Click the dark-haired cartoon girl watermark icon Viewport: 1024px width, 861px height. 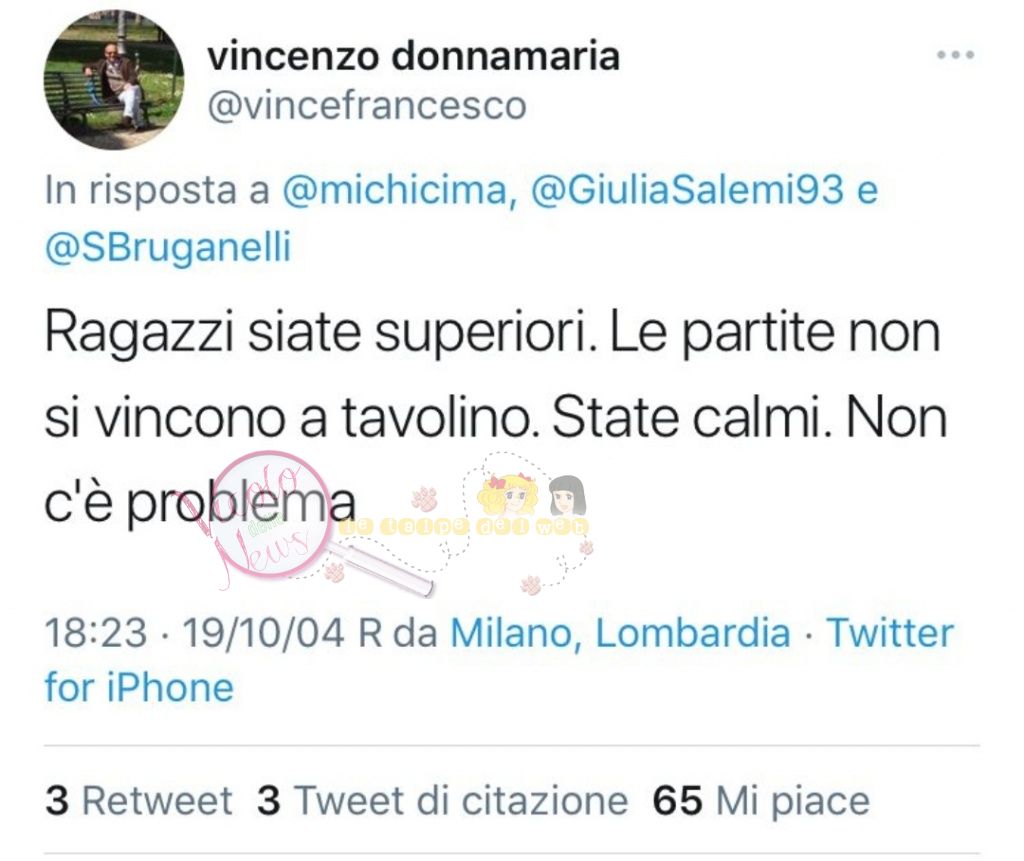pos(566,496)
